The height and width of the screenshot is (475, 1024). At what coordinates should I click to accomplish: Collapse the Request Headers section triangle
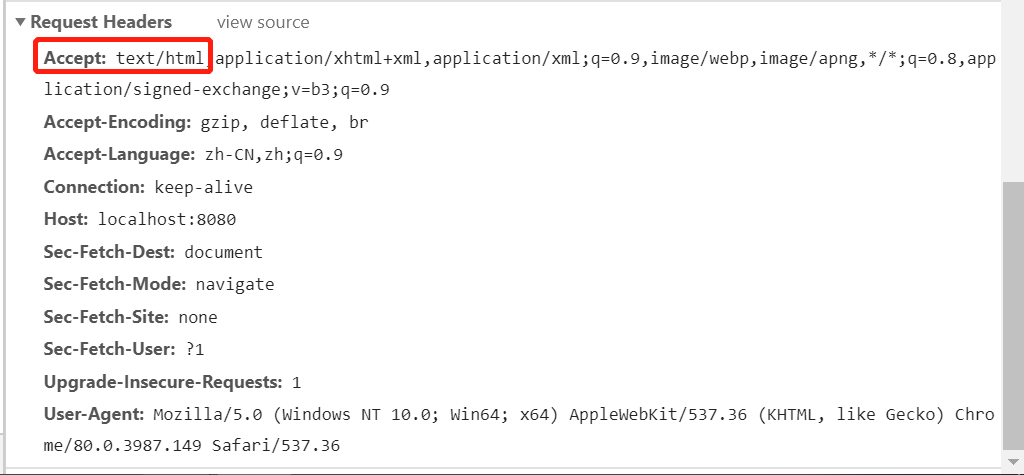pos(20,22)
